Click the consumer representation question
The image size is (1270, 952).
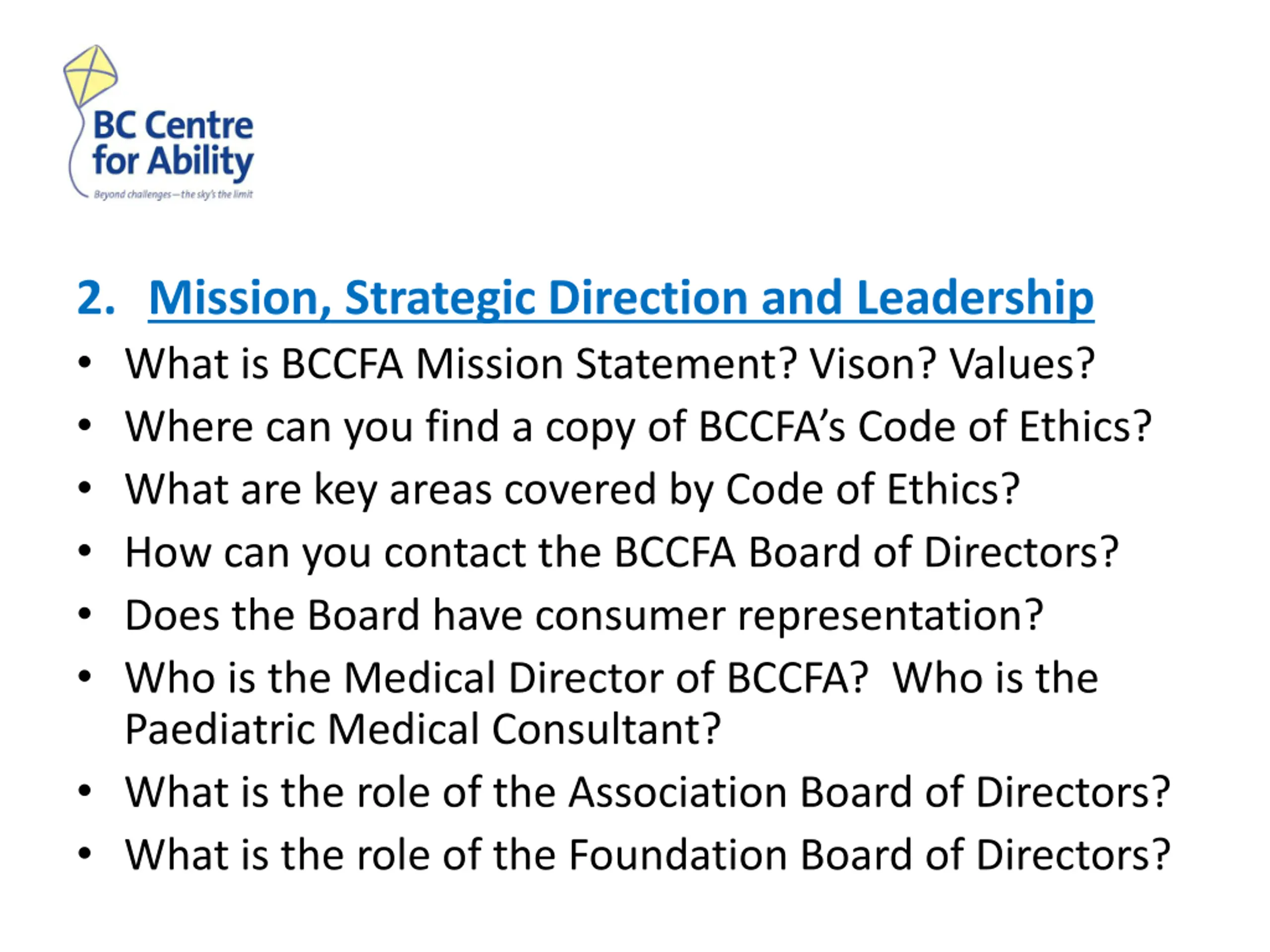(x=584, y=615)
